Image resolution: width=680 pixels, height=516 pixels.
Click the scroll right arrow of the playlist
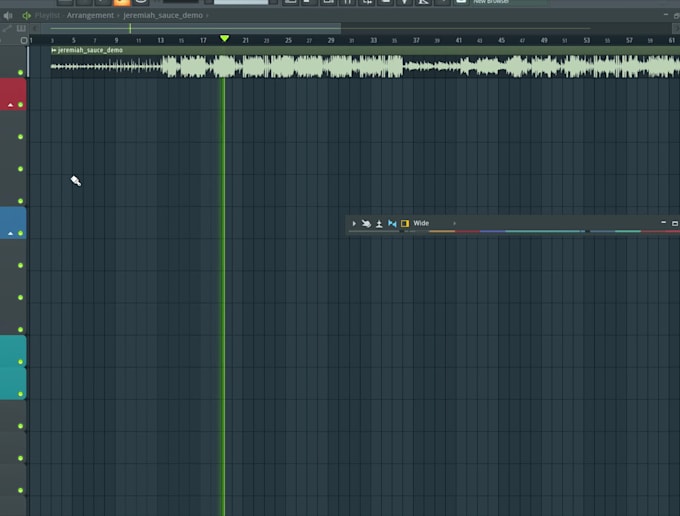675,29
